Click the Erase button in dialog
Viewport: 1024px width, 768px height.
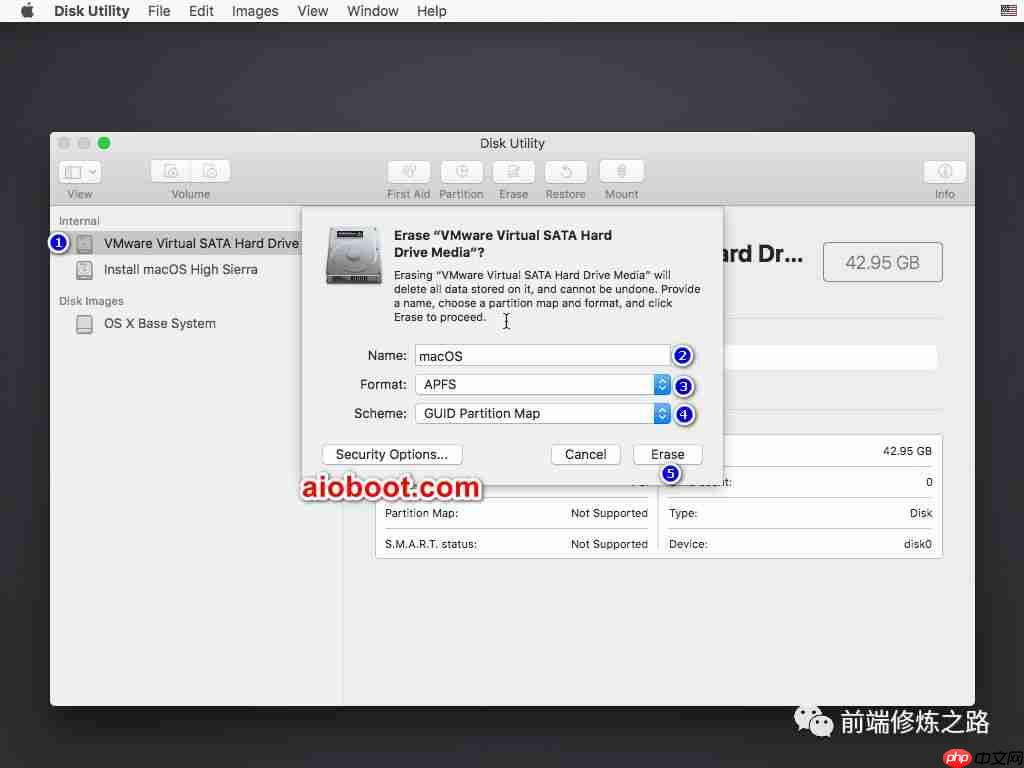667,455
